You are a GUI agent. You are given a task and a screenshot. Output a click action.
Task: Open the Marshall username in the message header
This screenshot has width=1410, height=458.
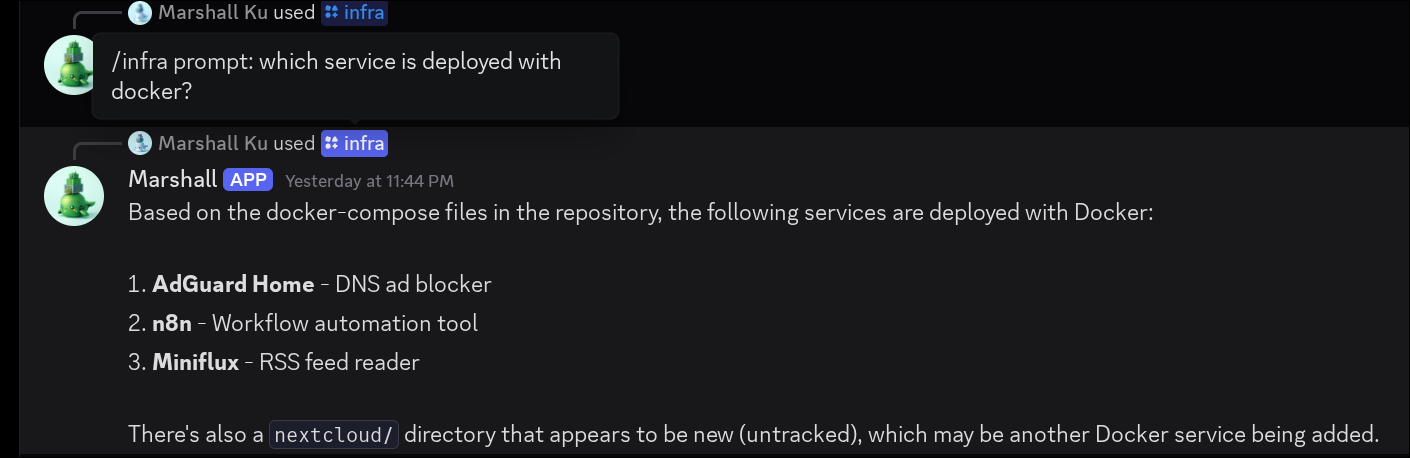[172, 180]
